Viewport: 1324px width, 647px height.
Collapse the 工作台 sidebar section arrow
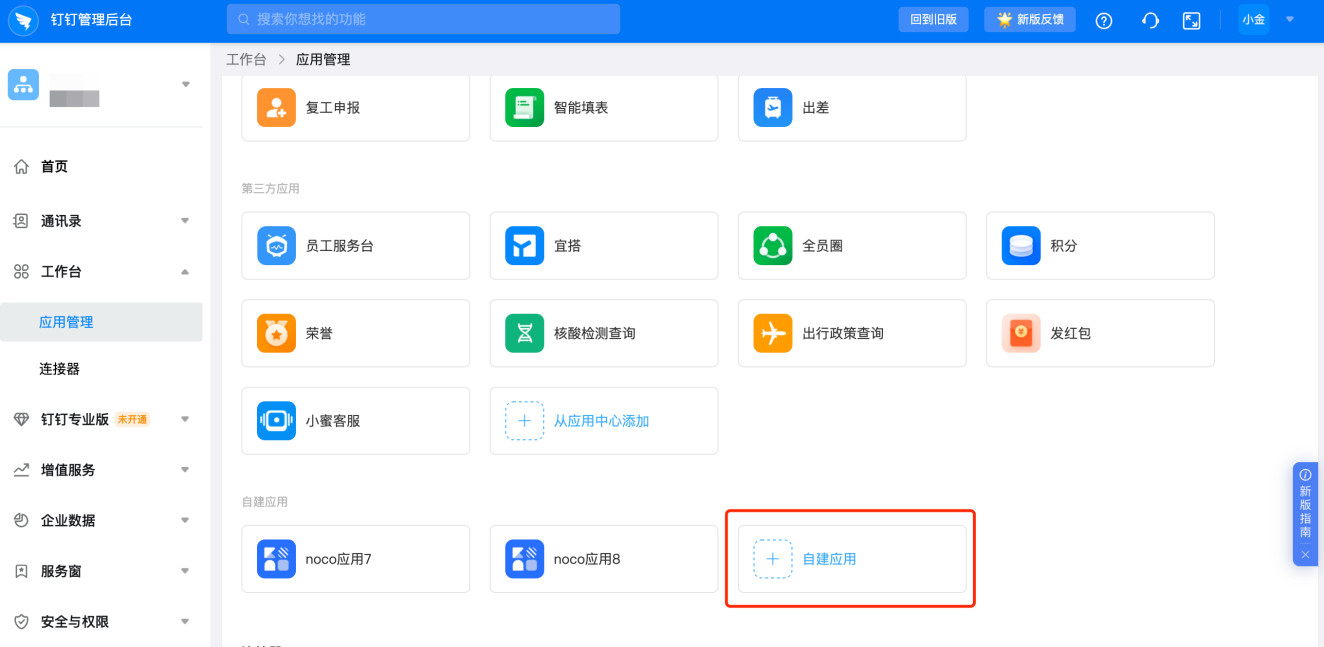click(x=185, y=272)
